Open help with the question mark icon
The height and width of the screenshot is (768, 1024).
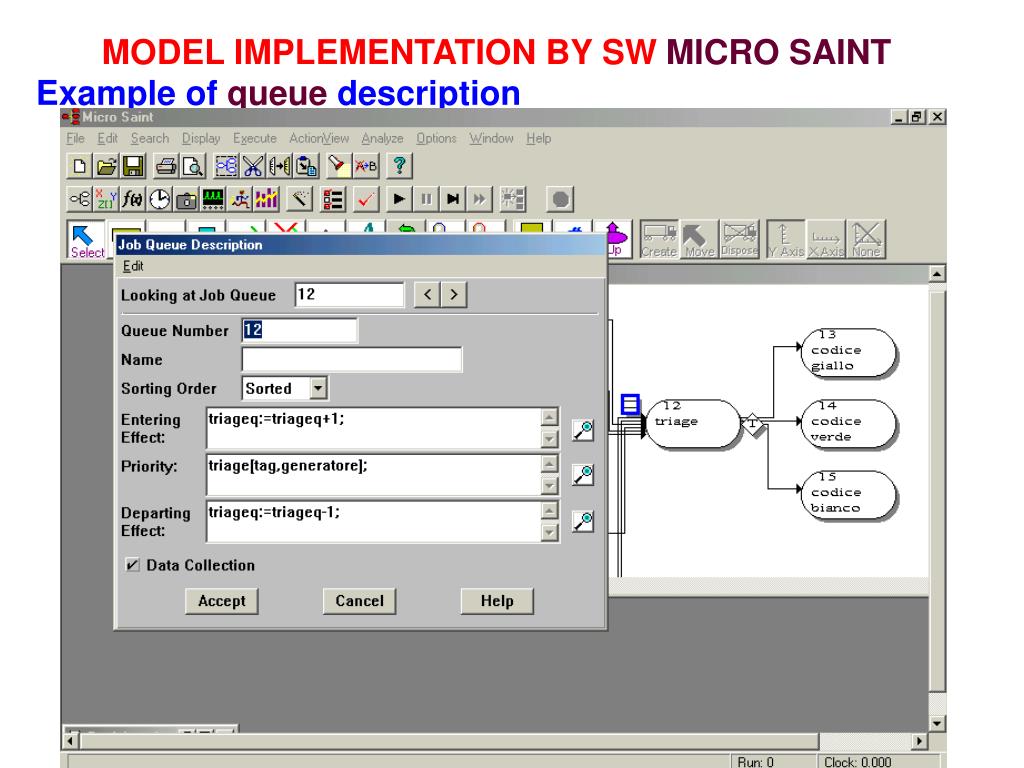click(399, 166)
